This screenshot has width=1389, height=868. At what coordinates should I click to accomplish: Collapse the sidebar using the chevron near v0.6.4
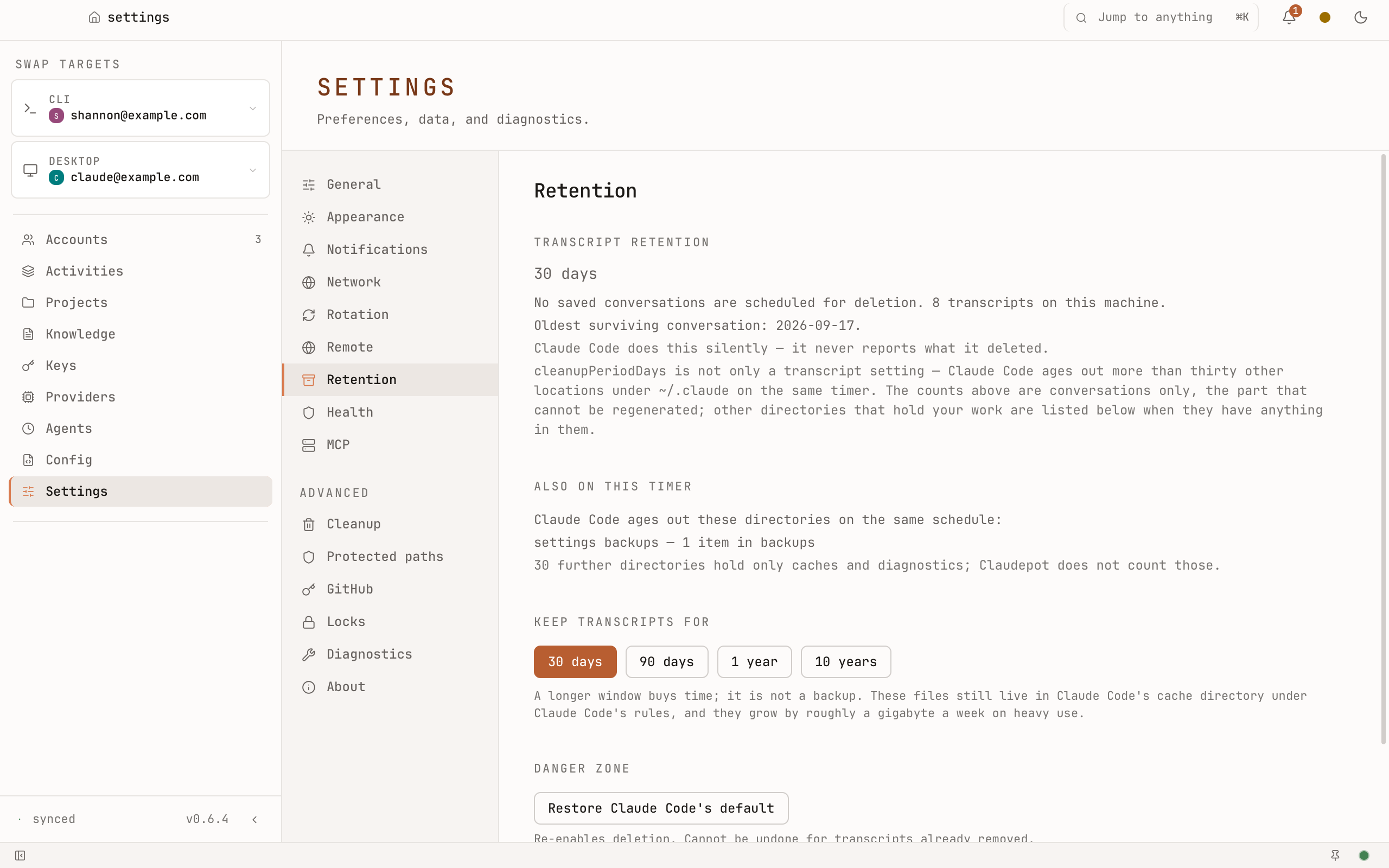tap(255, 819)
